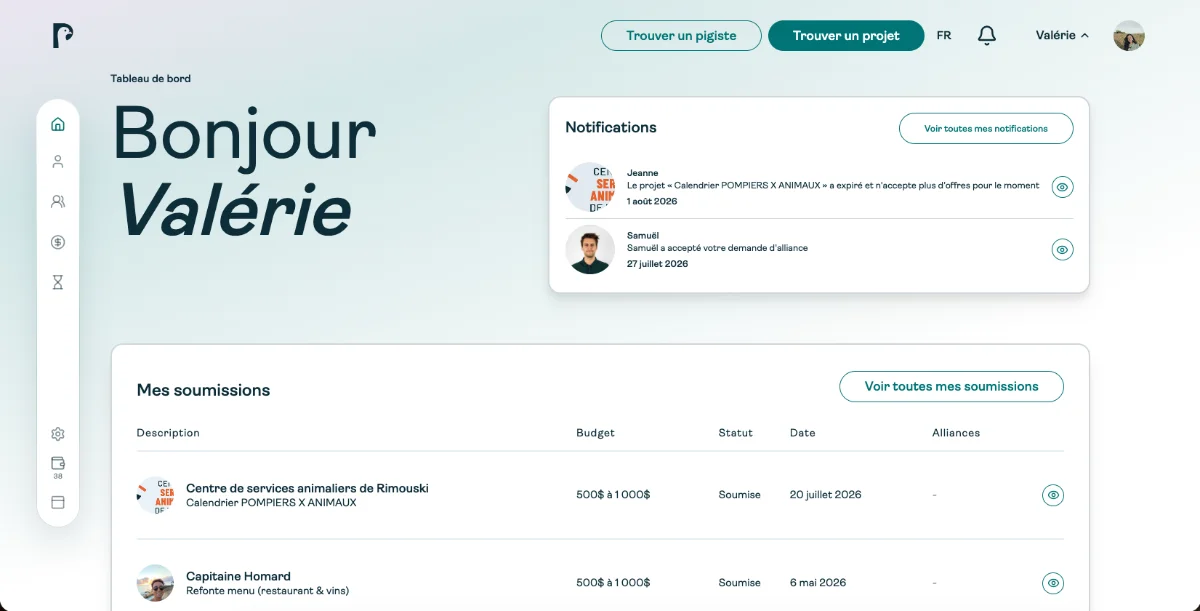Open the home dashboard sidebar icon
The height and width of the screenshot is (611, 1200).
(58, 124)
